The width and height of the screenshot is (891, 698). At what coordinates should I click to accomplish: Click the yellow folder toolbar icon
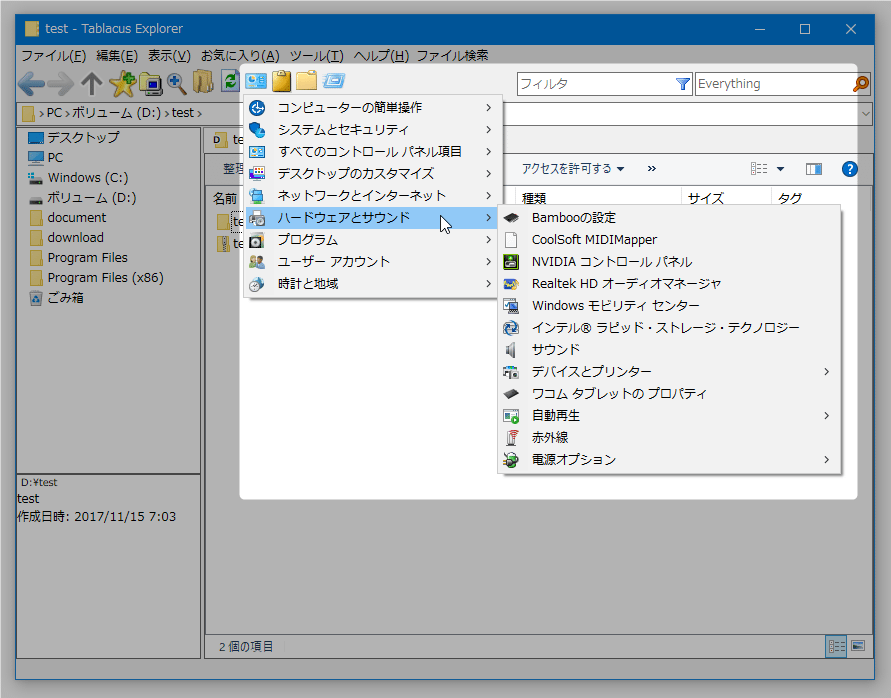click(306, 81)
